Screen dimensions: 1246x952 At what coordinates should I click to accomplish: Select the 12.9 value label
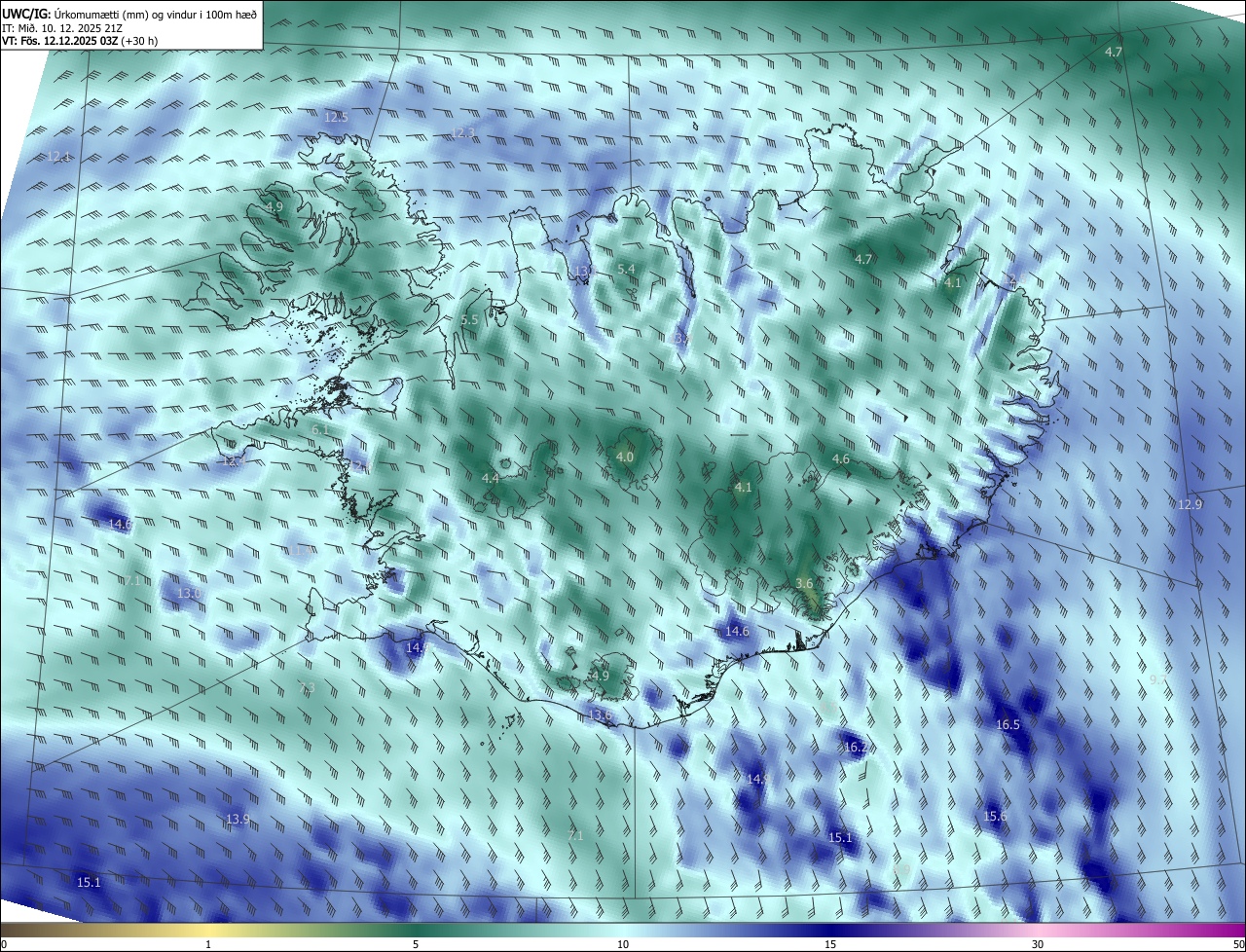point(1191,505)
